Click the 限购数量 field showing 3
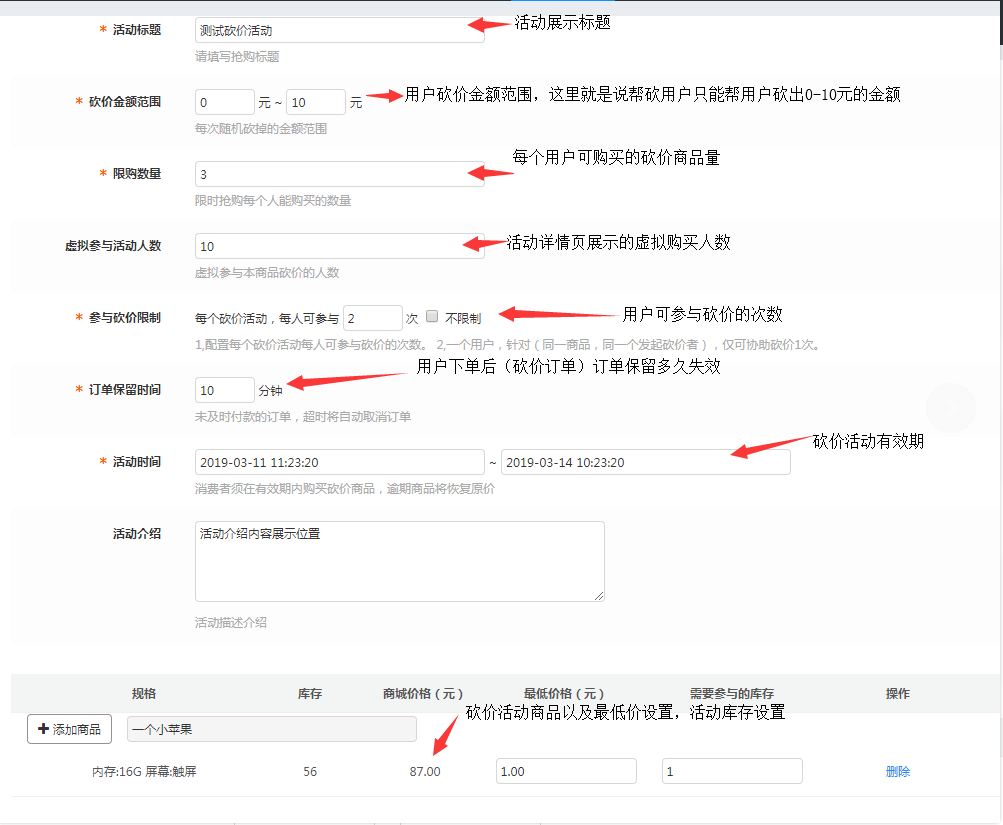The width and height of the screenshot is (1003, 825). (338, 175)
